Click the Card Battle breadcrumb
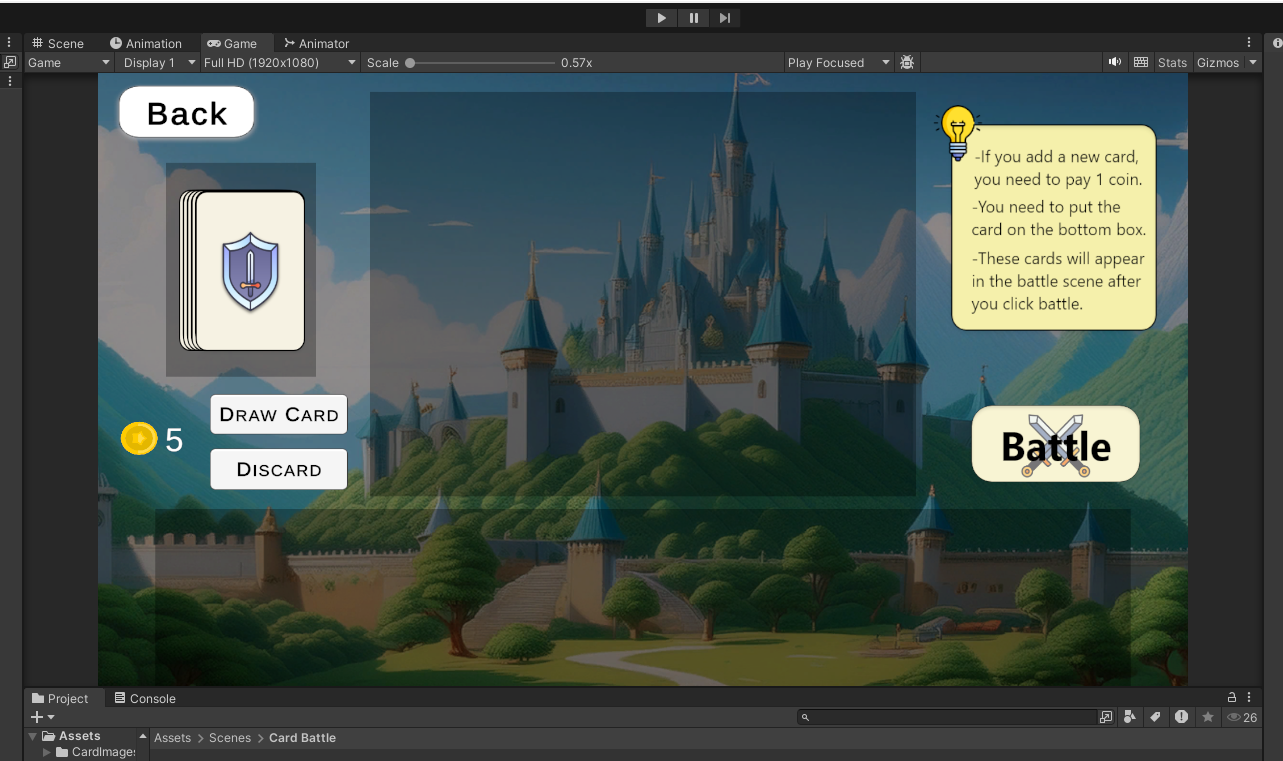 pos(302,738)
